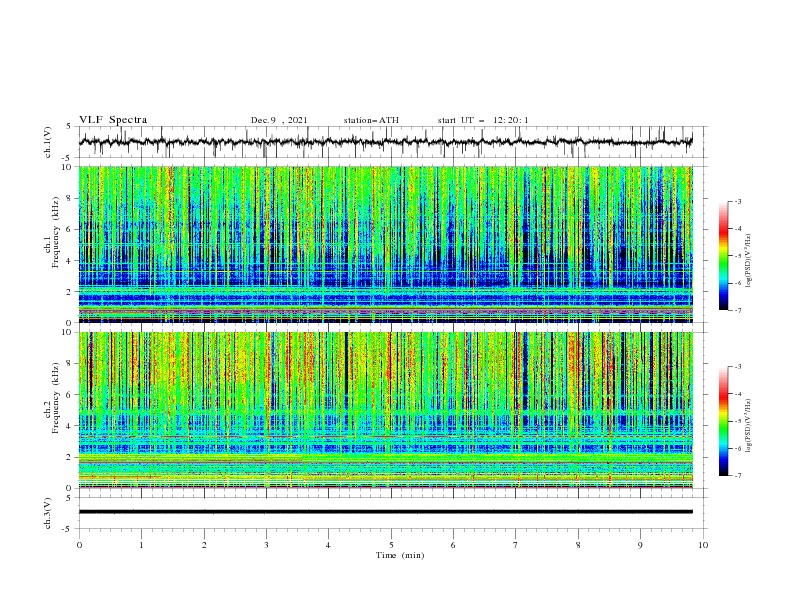
Task: Click the ch.3 flat black waveform trace
Action: (385, 512)
